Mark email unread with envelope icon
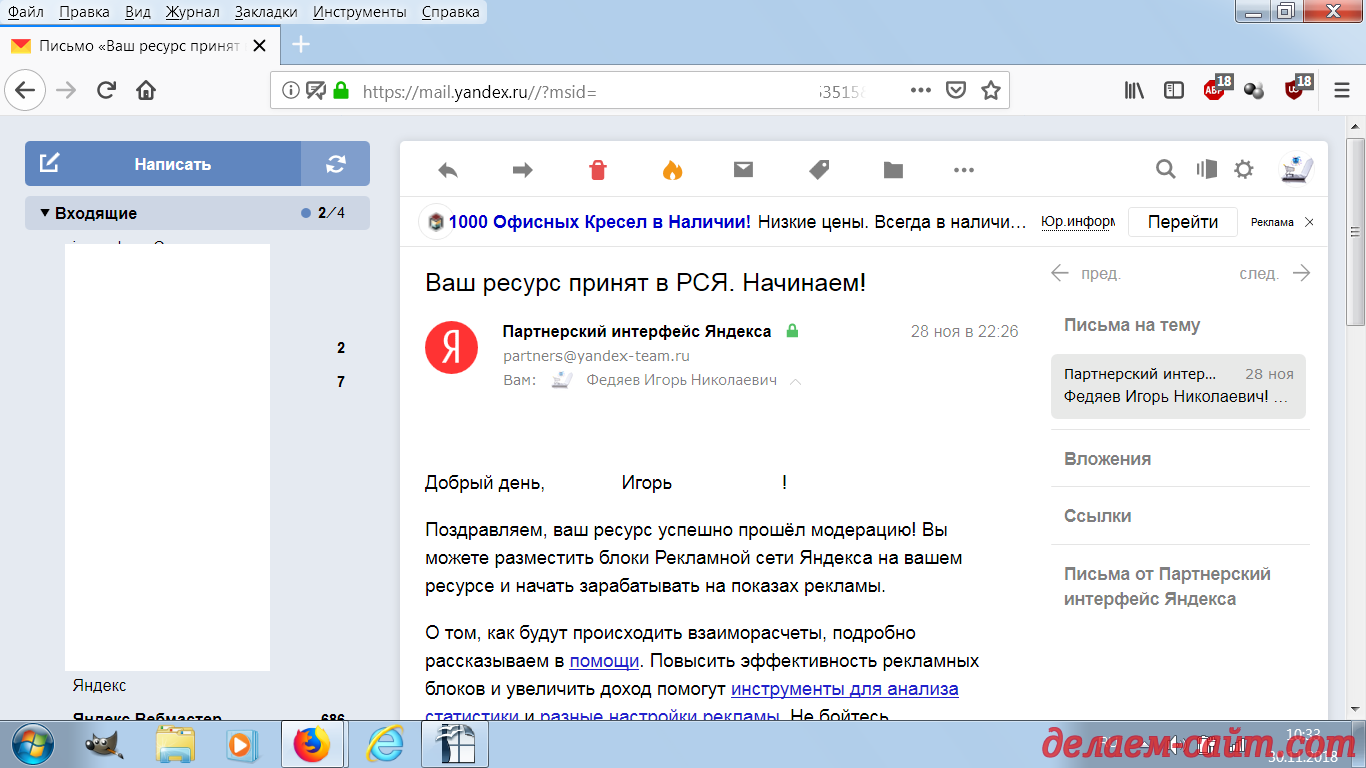The width and height of the screenshot is (1366, 768). (x=743, y=170)
